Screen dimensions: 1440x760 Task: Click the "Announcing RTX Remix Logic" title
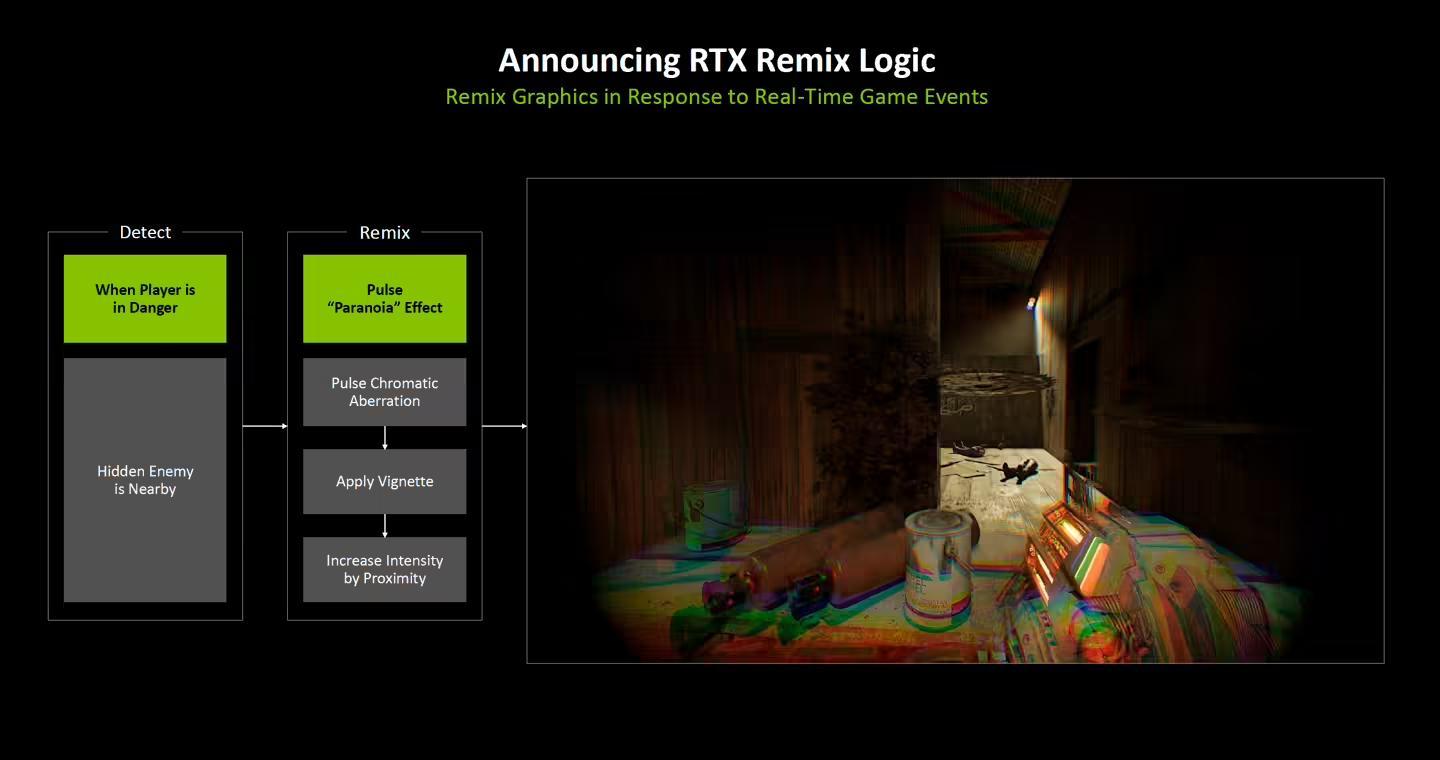[717, 60]
